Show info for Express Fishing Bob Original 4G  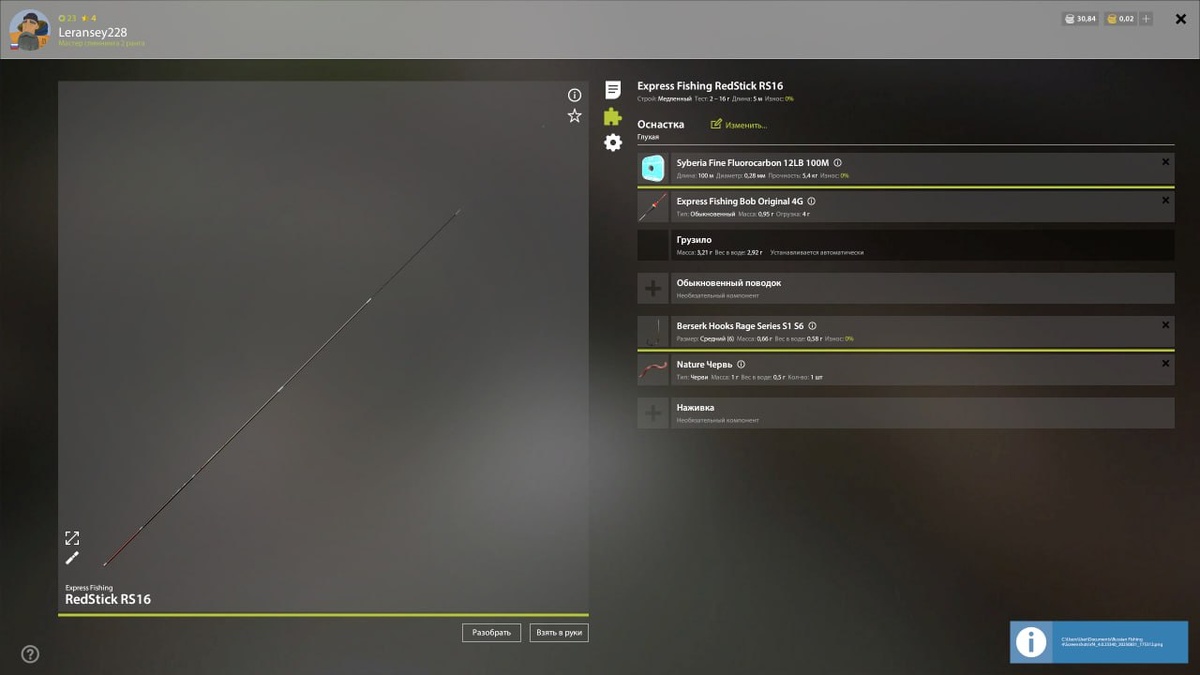tap(811, 201)
